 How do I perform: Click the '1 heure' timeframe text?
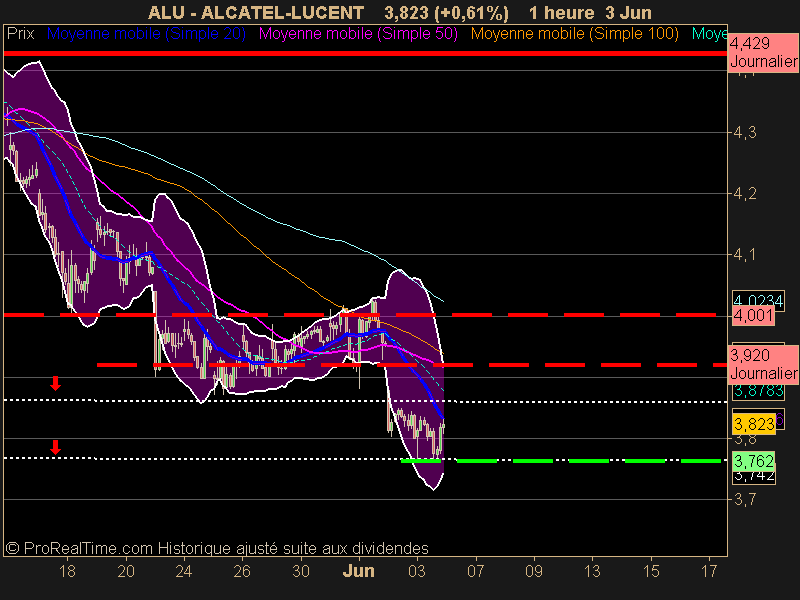click(561, 12)
